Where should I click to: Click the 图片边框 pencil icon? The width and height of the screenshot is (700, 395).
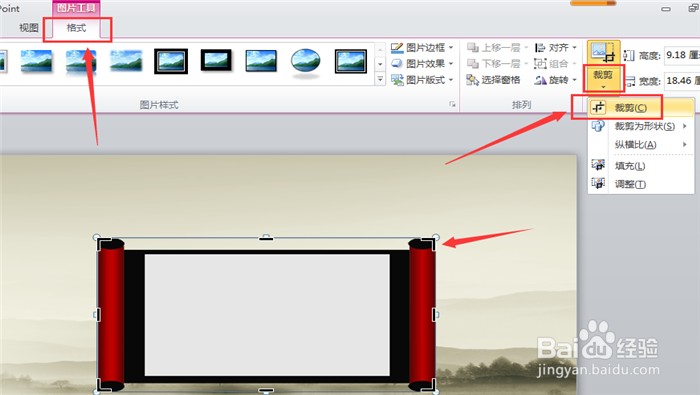[x=397, y=47]
